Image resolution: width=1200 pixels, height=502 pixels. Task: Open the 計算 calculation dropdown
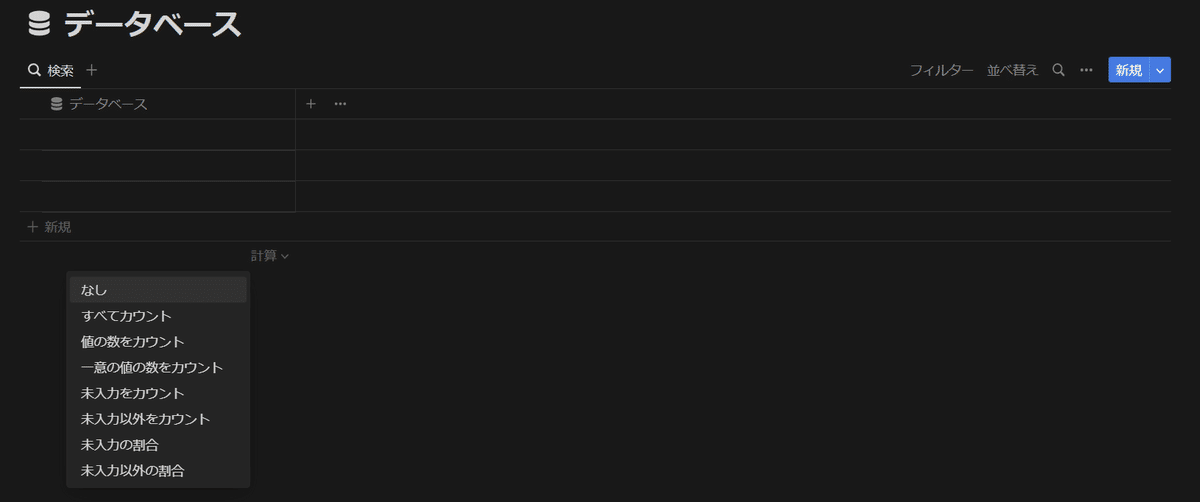270,256
